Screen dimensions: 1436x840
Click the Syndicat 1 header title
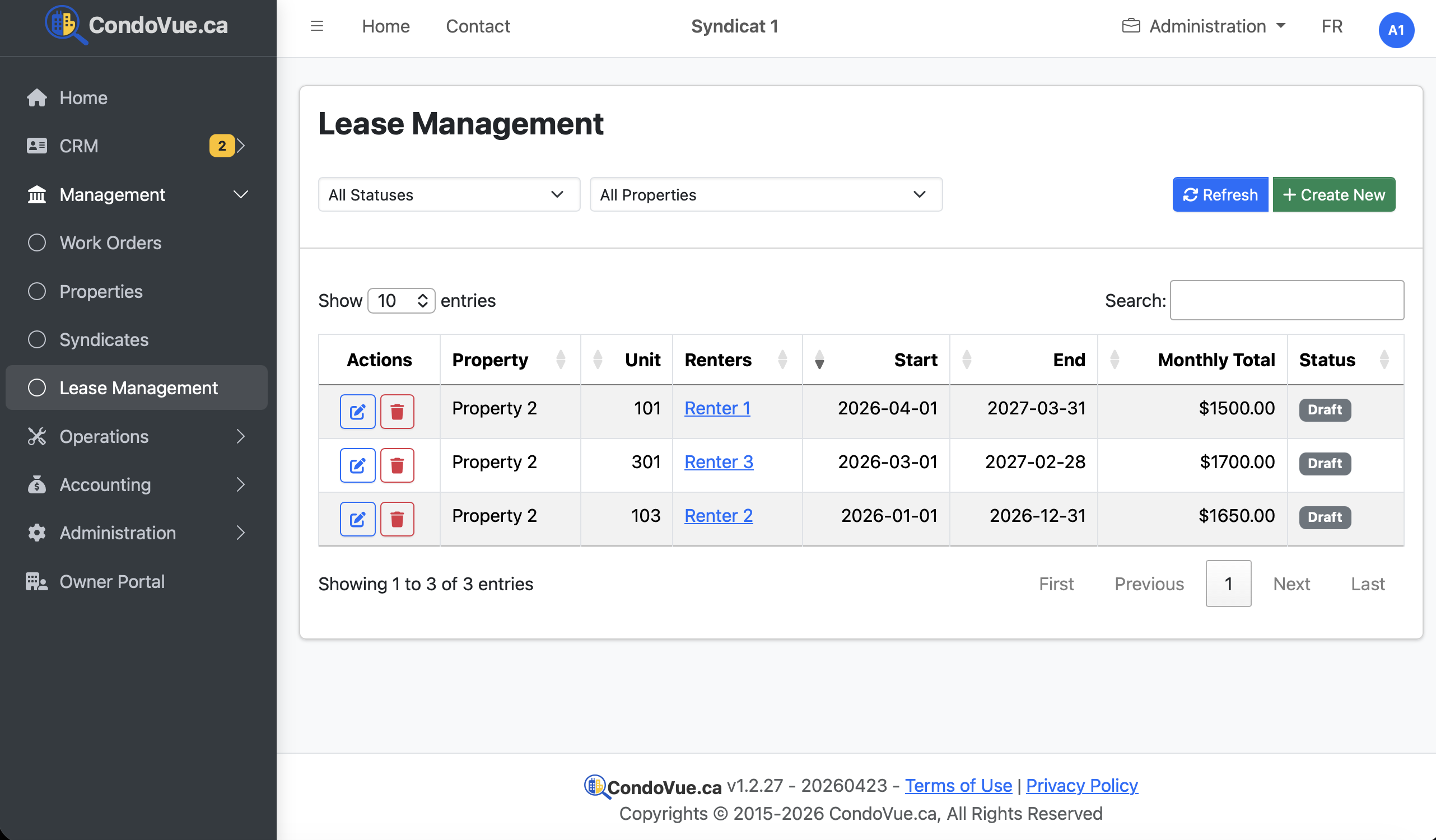(735, 26)
